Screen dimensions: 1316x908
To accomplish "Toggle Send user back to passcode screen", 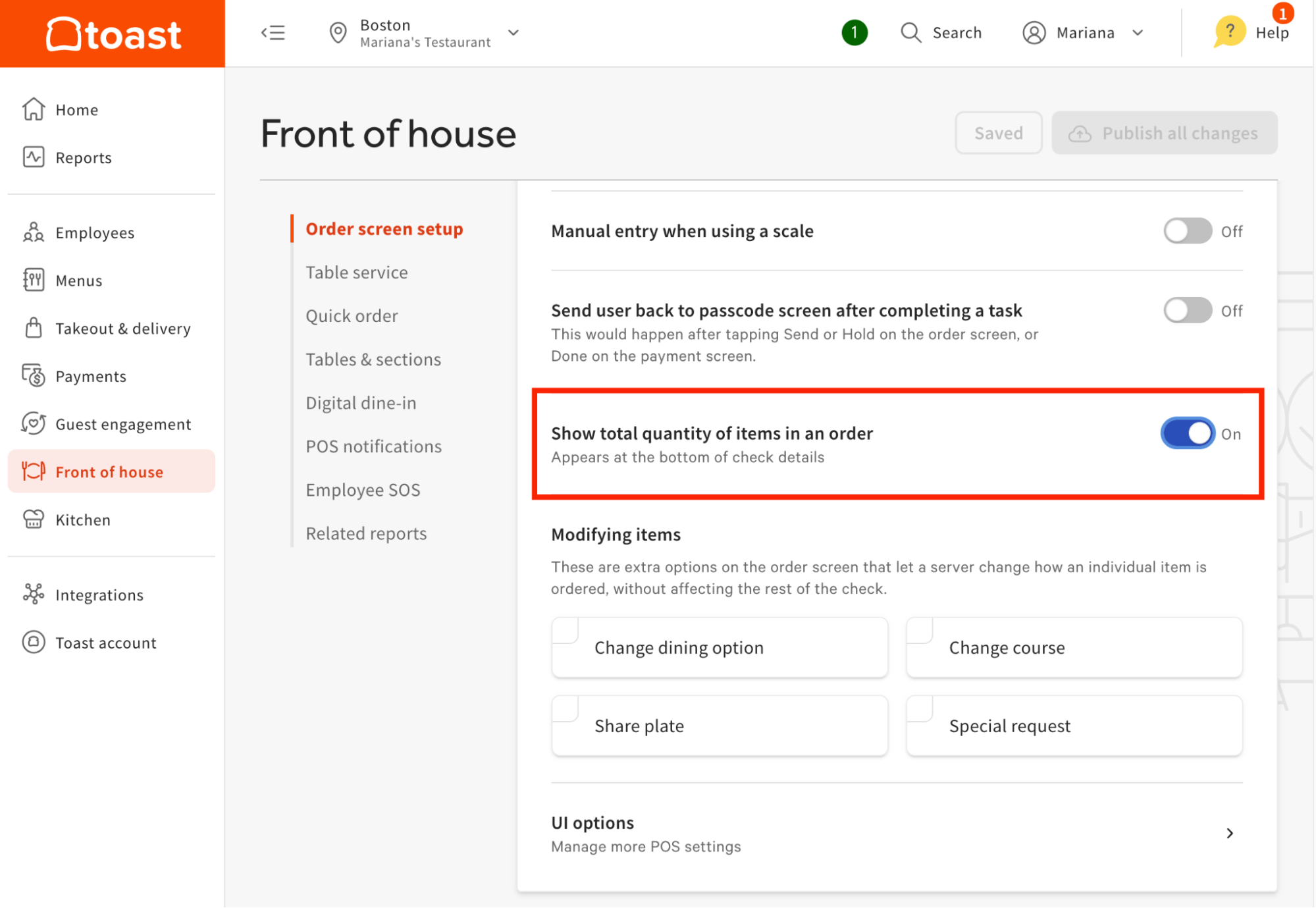I will tap(1187, 310).
